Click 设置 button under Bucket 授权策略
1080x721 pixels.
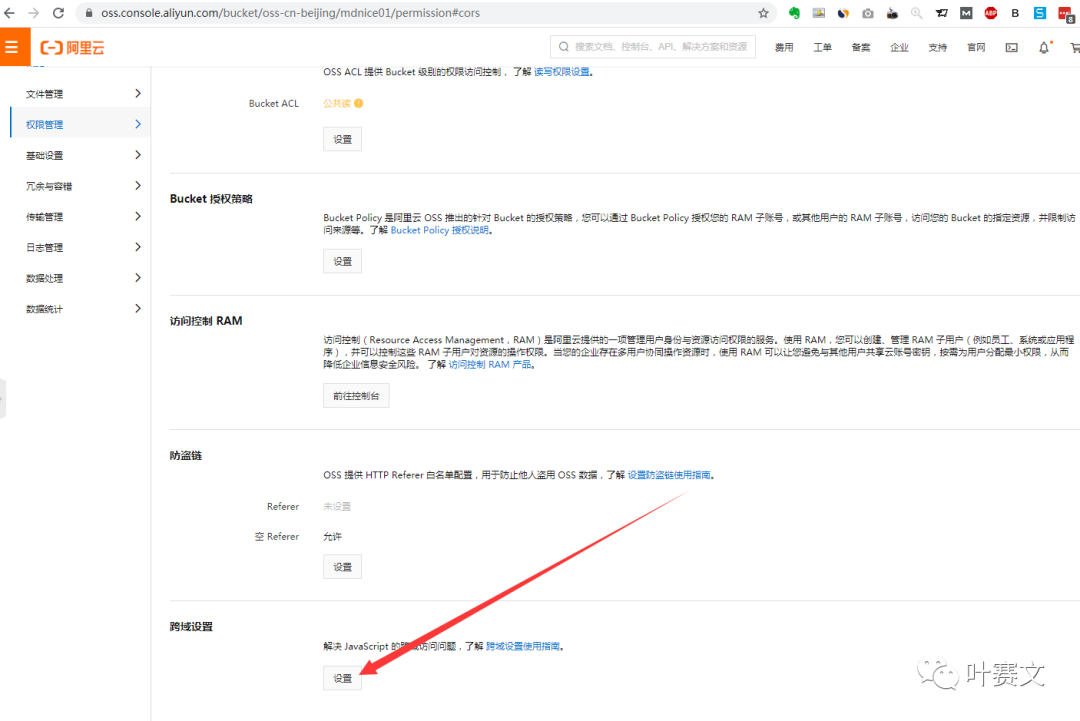click(342, 262)
